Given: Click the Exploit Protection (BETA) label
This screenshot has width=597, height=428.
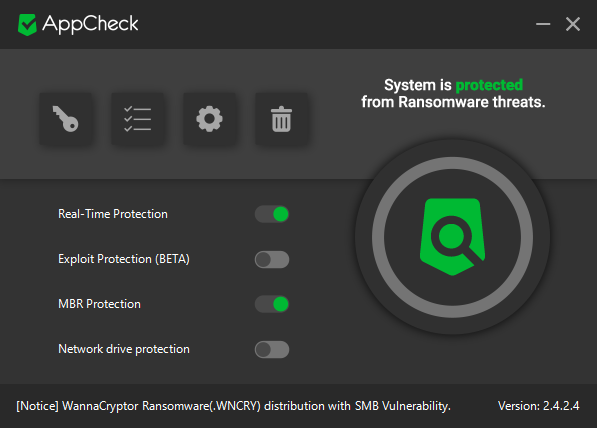Looking at the screenshot, I should [124, 259].
